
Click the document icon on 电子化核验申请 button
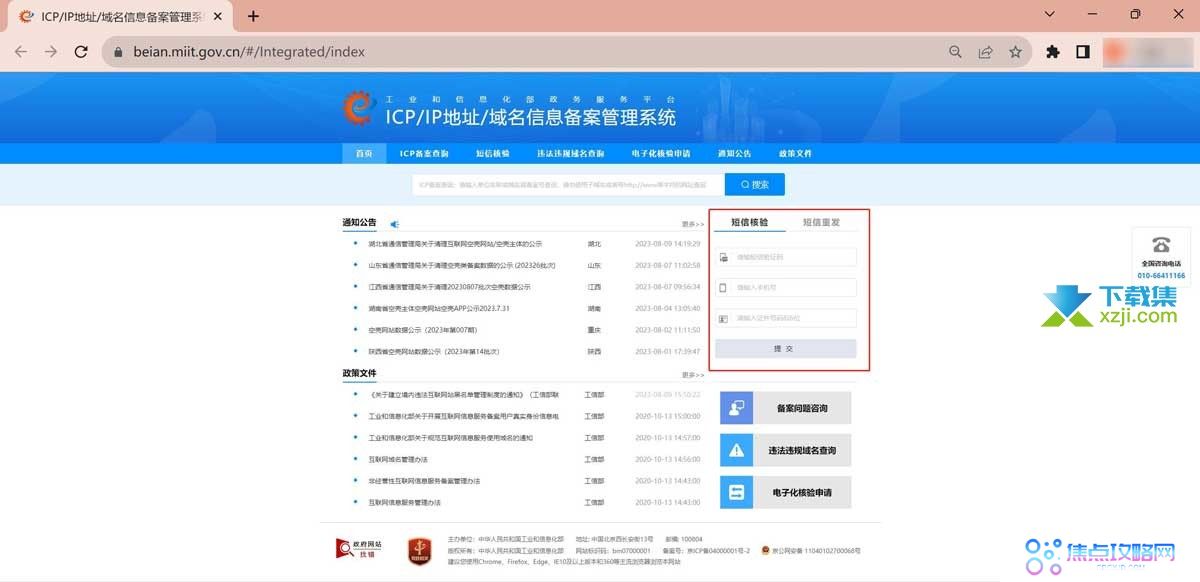point(736,492)
